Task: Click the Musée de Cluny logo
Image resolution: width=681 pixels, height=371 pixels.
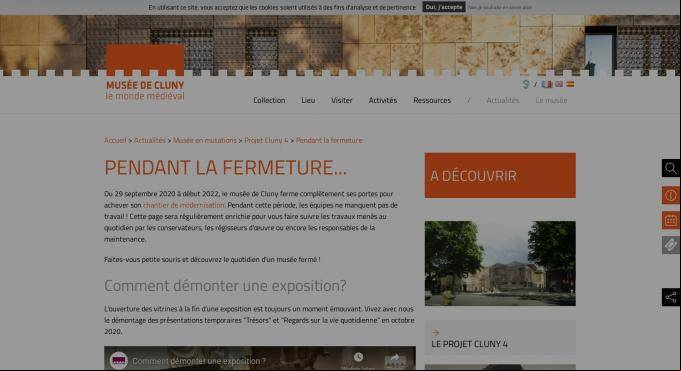Action: coord(145,73)
